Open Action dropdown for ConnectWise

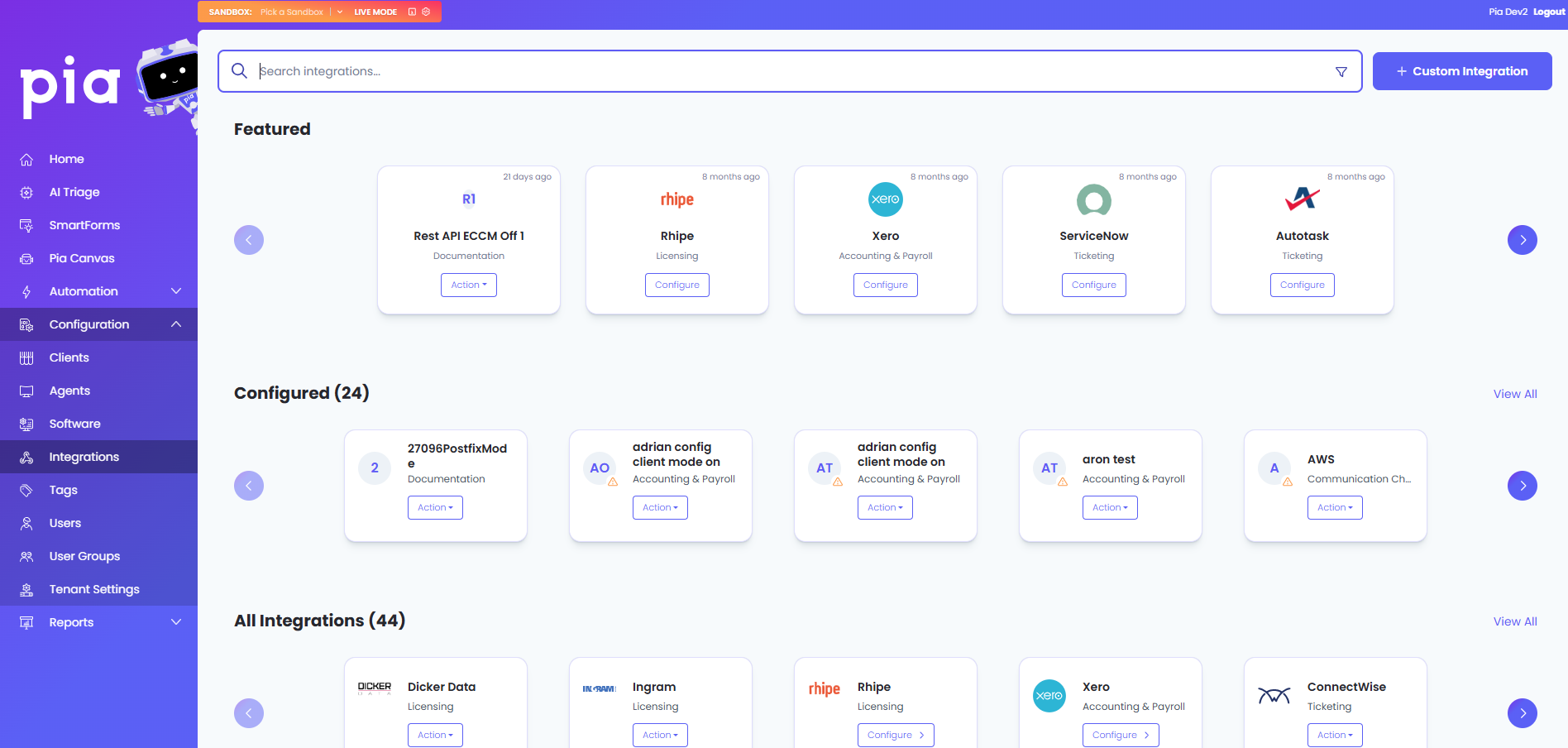[1335, 735]
